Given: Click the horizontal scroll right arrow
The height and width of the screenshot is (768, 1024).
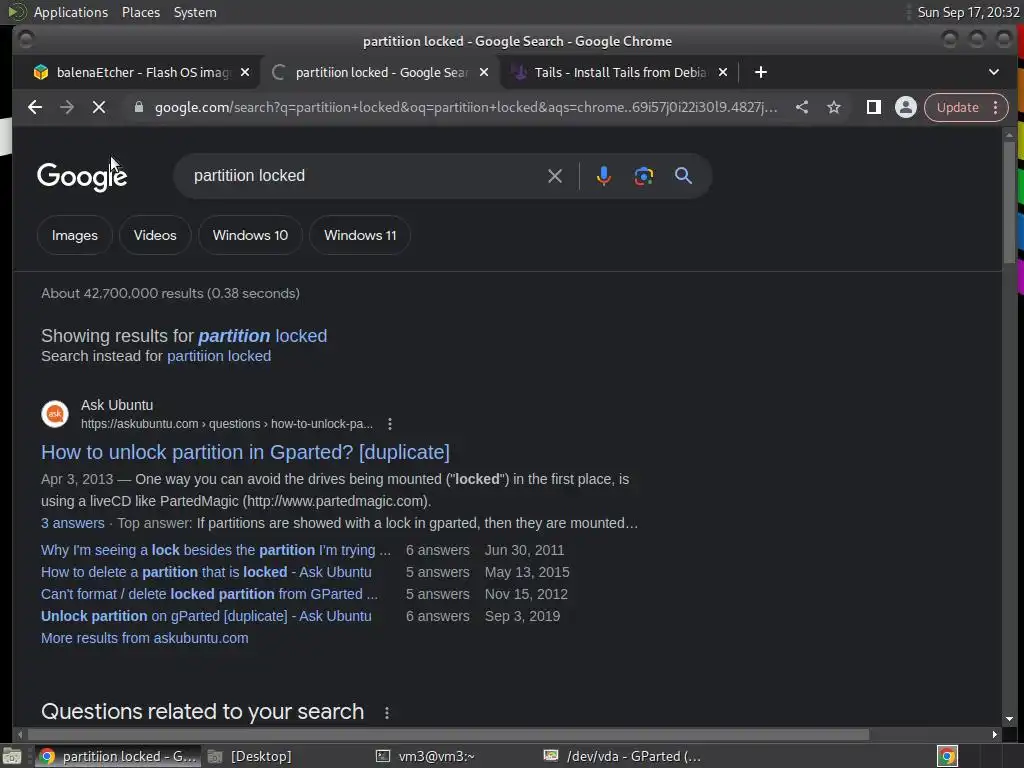Looking at the screenshot, I should 994,735.
